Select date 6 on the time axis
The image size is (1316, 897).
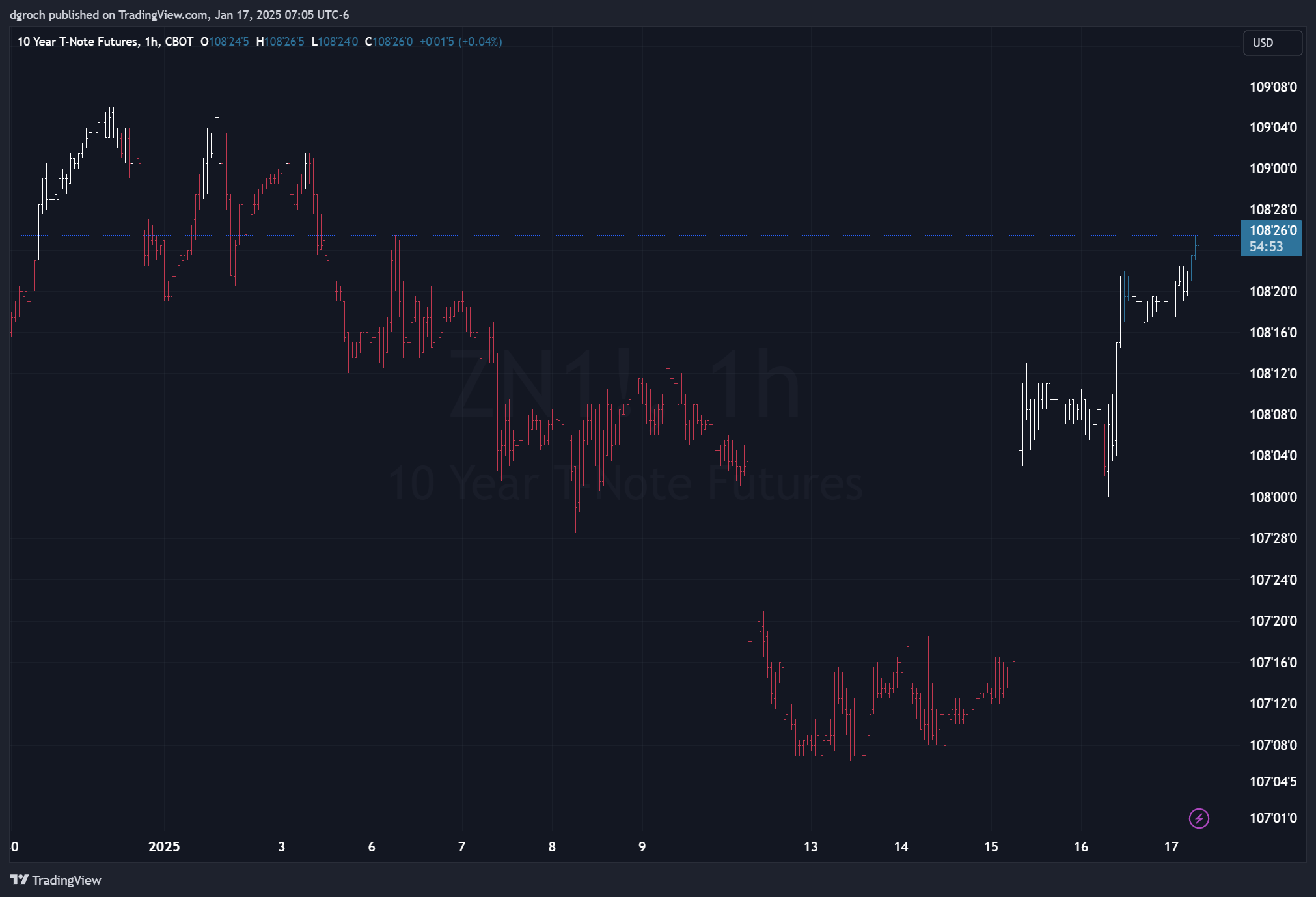pos(372,847)
